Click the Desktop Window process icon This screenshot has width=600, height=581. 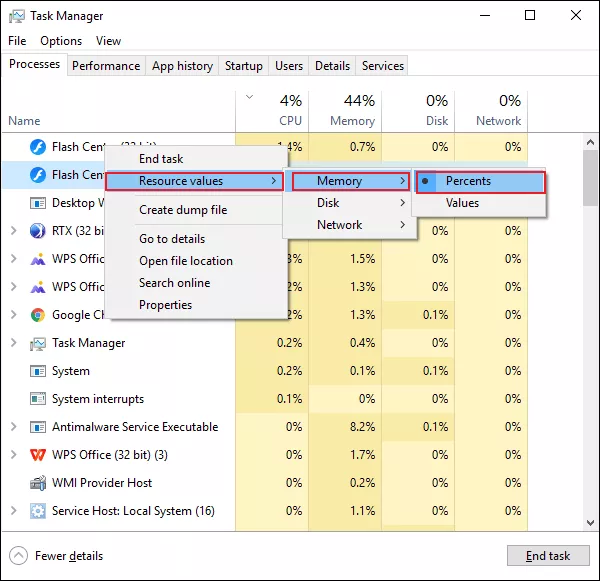point(38,203)
